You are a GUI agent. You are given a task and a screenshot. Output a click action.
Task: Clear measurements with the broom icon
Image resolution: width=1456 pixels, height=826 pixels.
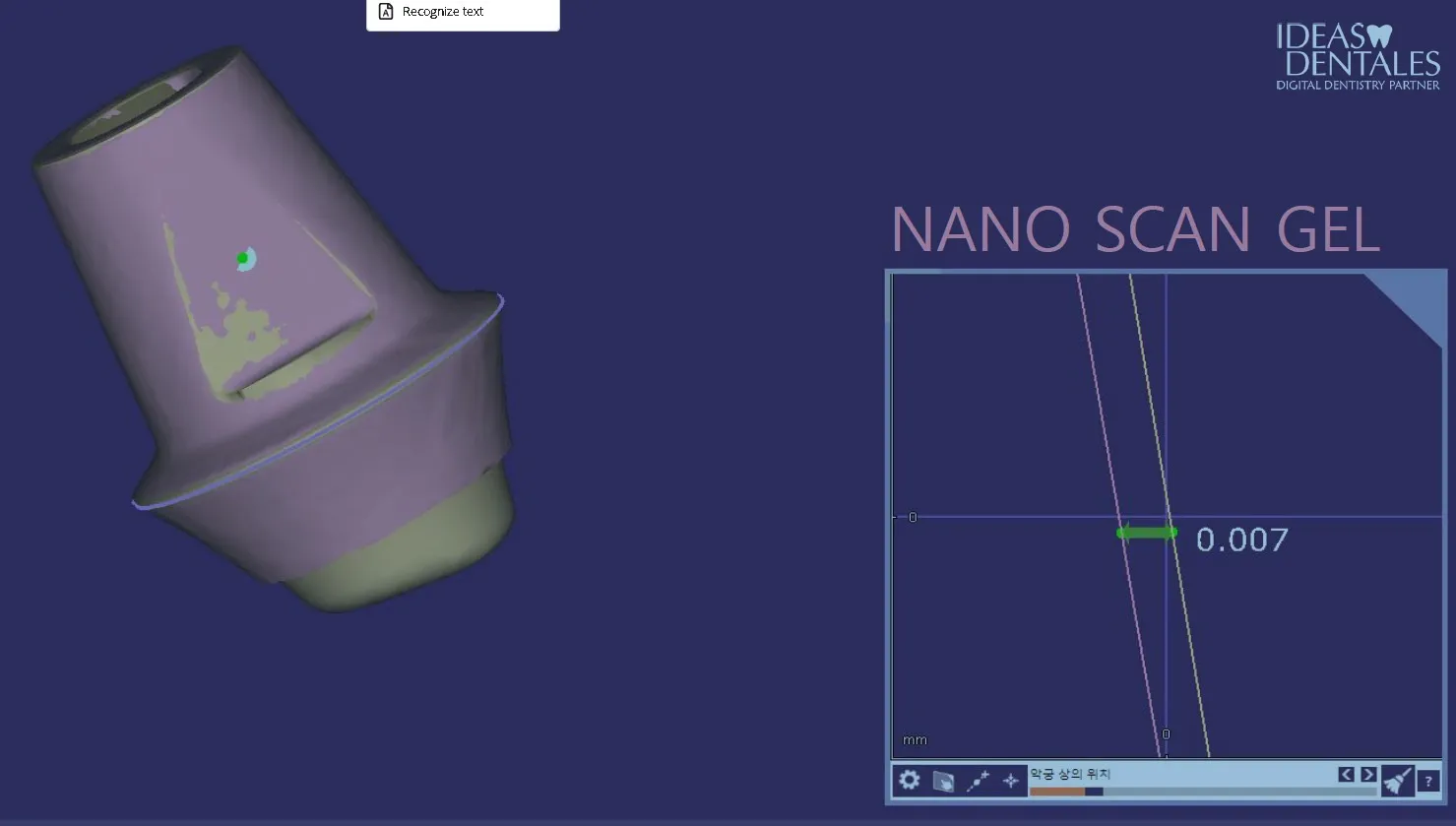(x=1396, y=781)
